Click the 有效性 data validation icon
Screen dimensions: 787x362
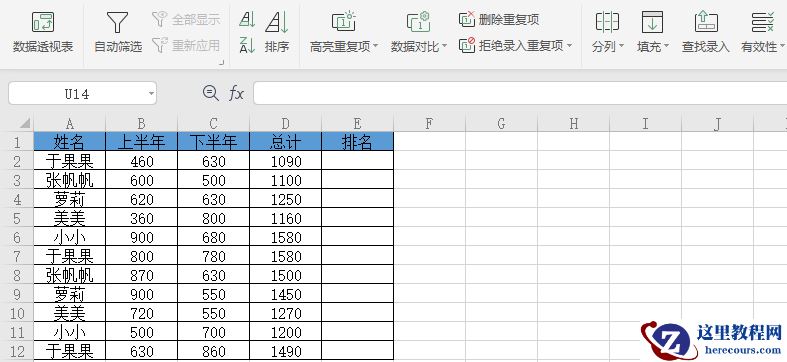pos(763,23)
